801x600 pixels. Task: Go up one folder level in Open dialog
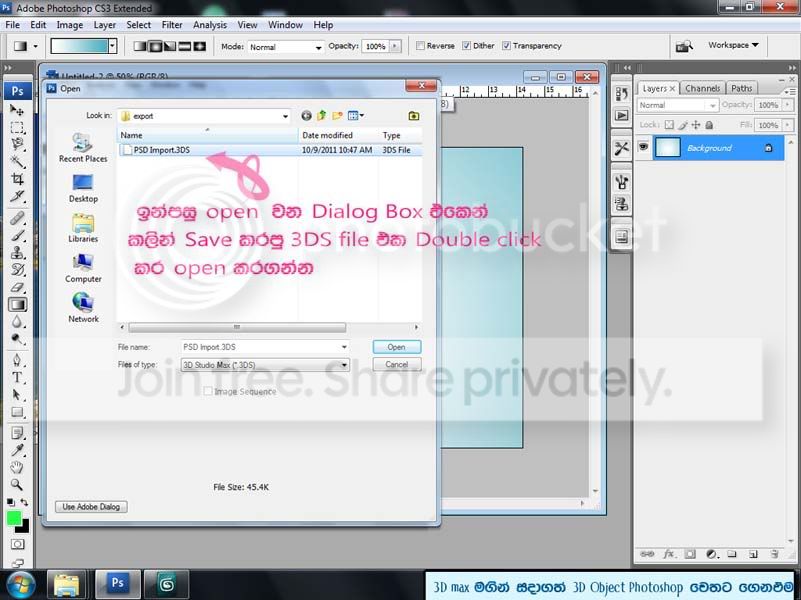pyautogui.click(x=321, y=116)
